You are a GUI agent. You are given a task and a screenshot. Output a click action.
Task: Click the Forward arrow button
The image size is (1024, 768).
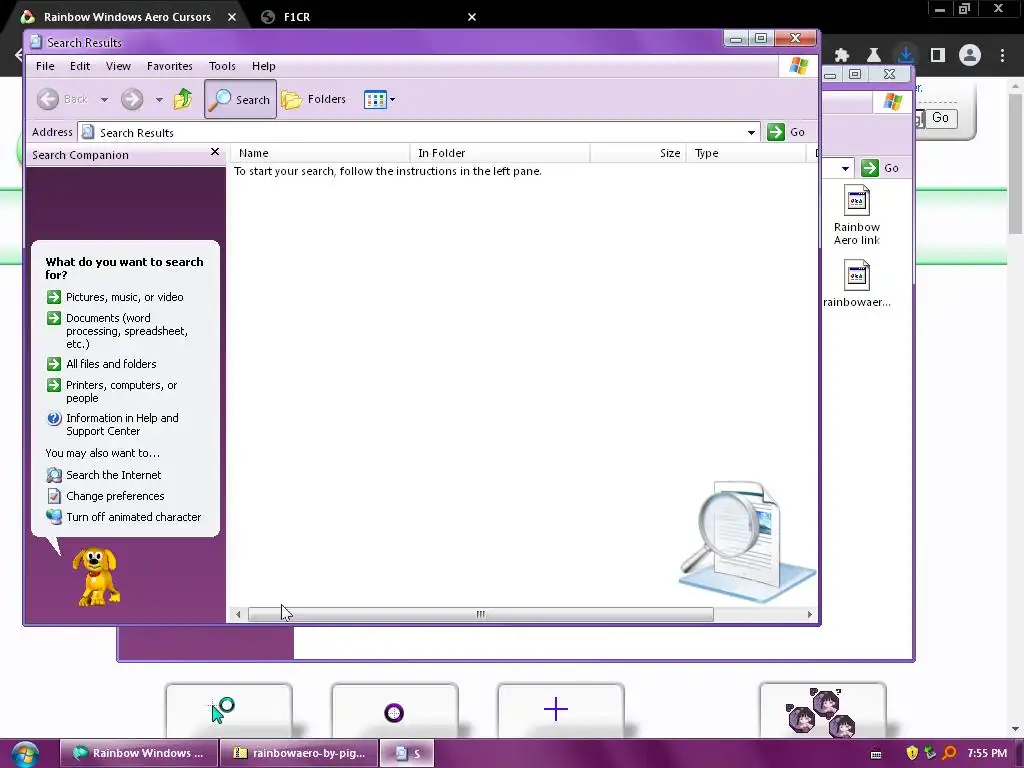[x=132, y=99]
